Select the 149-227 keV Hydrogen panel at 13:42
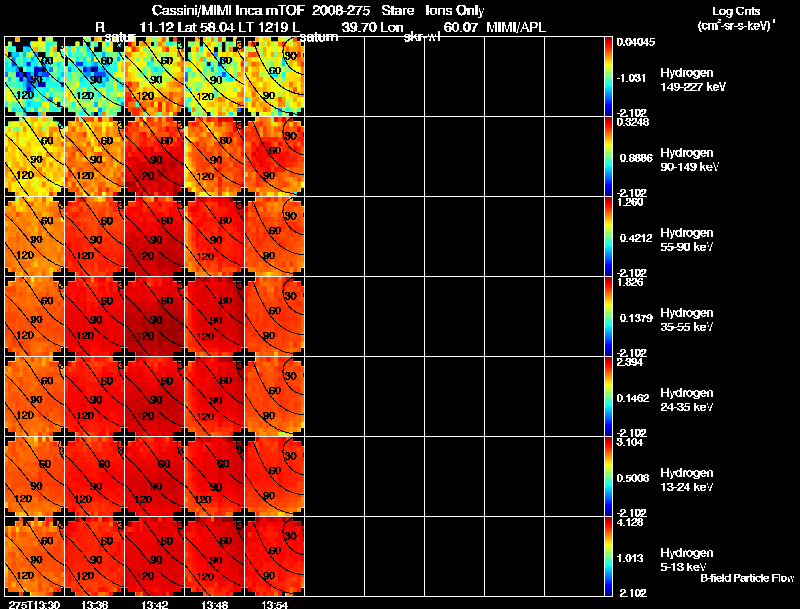Screen dimensions: 800x609 (155, 76)
